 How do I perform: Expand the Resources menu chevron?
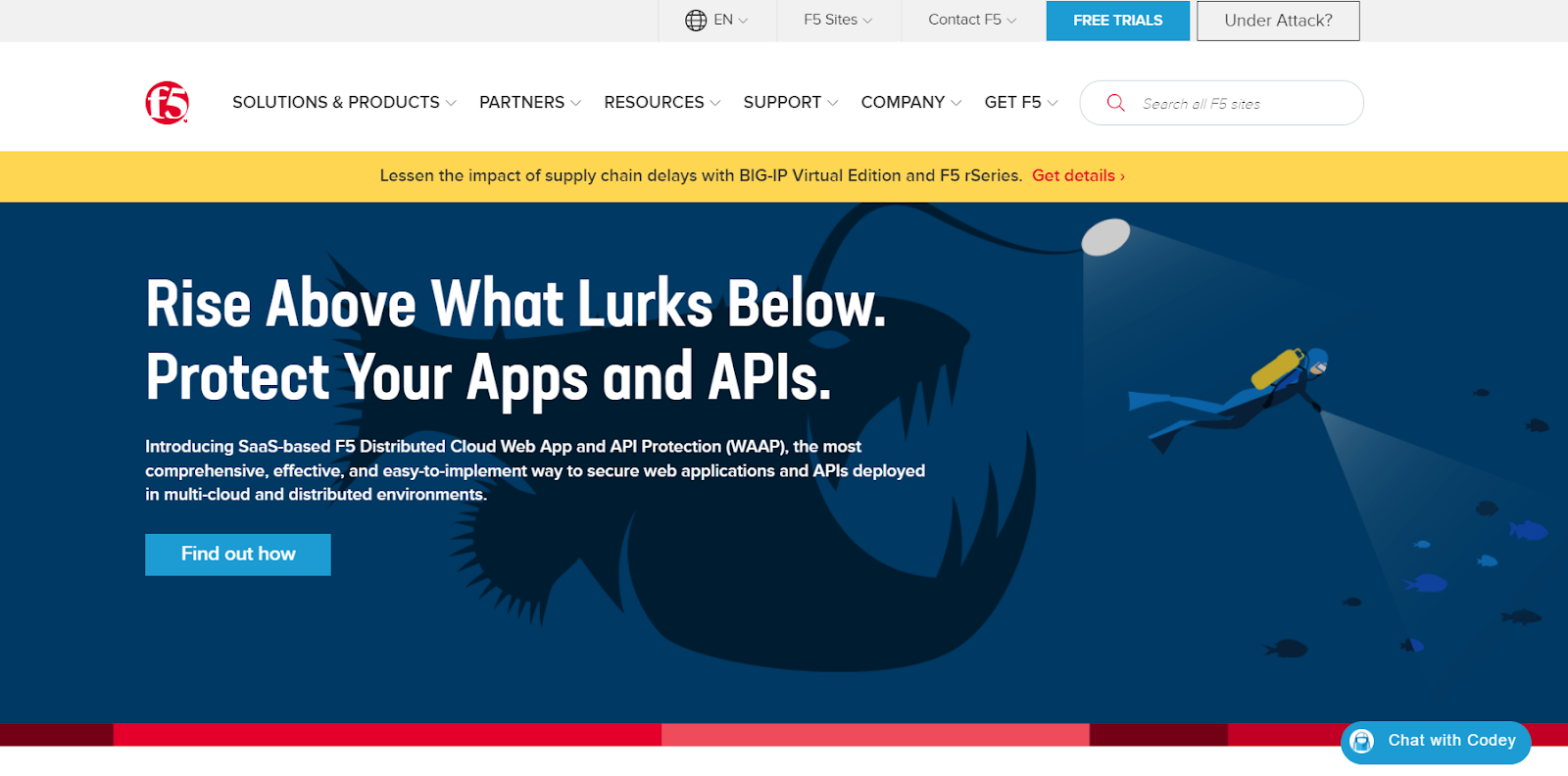(x=715, y=103)
